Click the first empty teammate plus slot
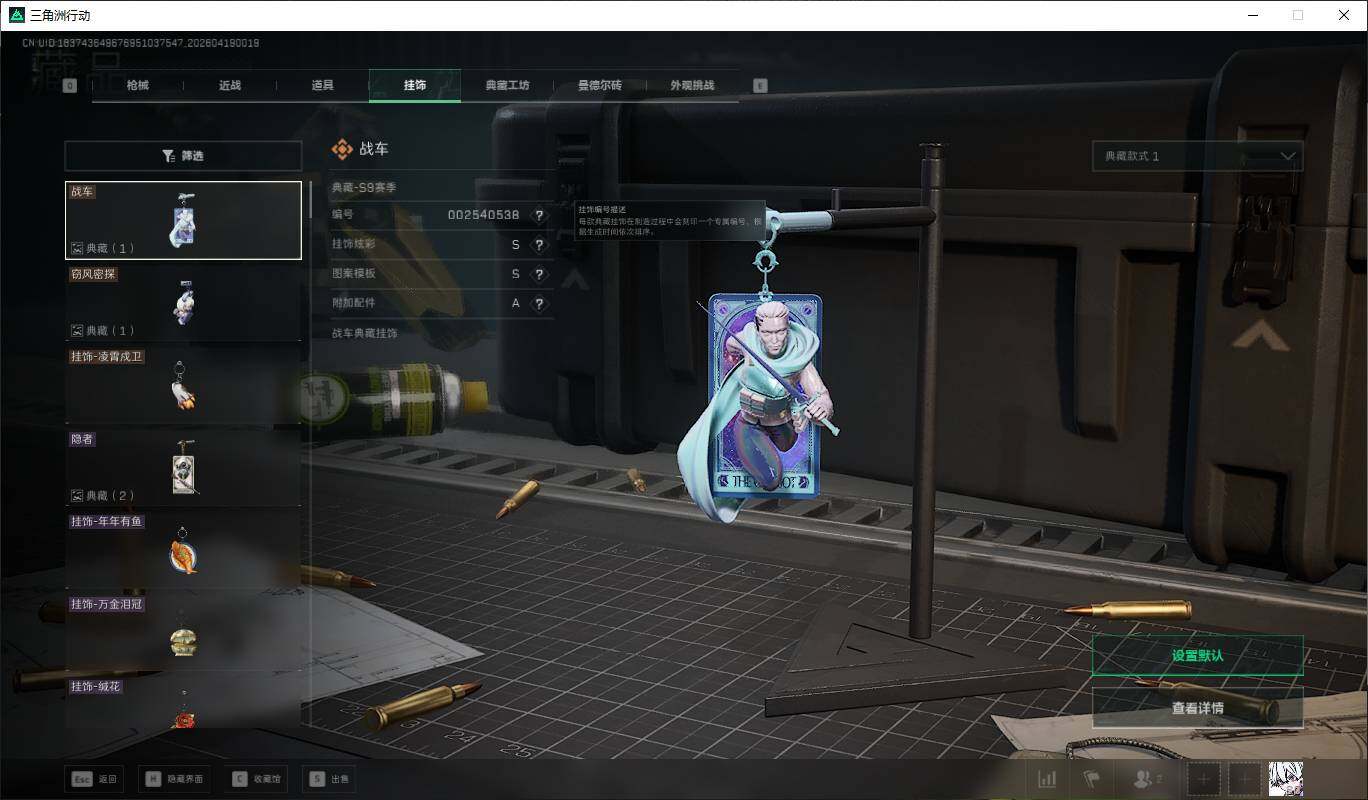The height and width of the screenshot is (800, 1368). coord(1204,779)
